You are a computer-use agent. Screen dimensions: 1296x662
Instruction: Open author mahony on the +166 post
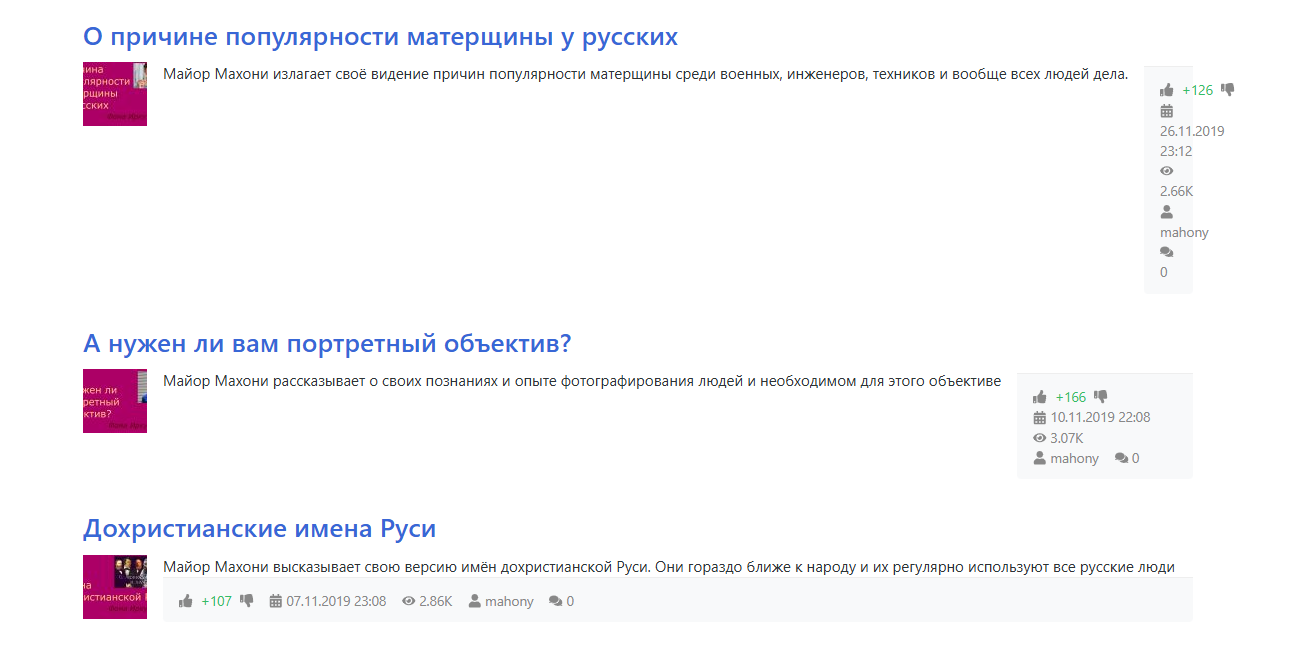tap(1075, 458)
